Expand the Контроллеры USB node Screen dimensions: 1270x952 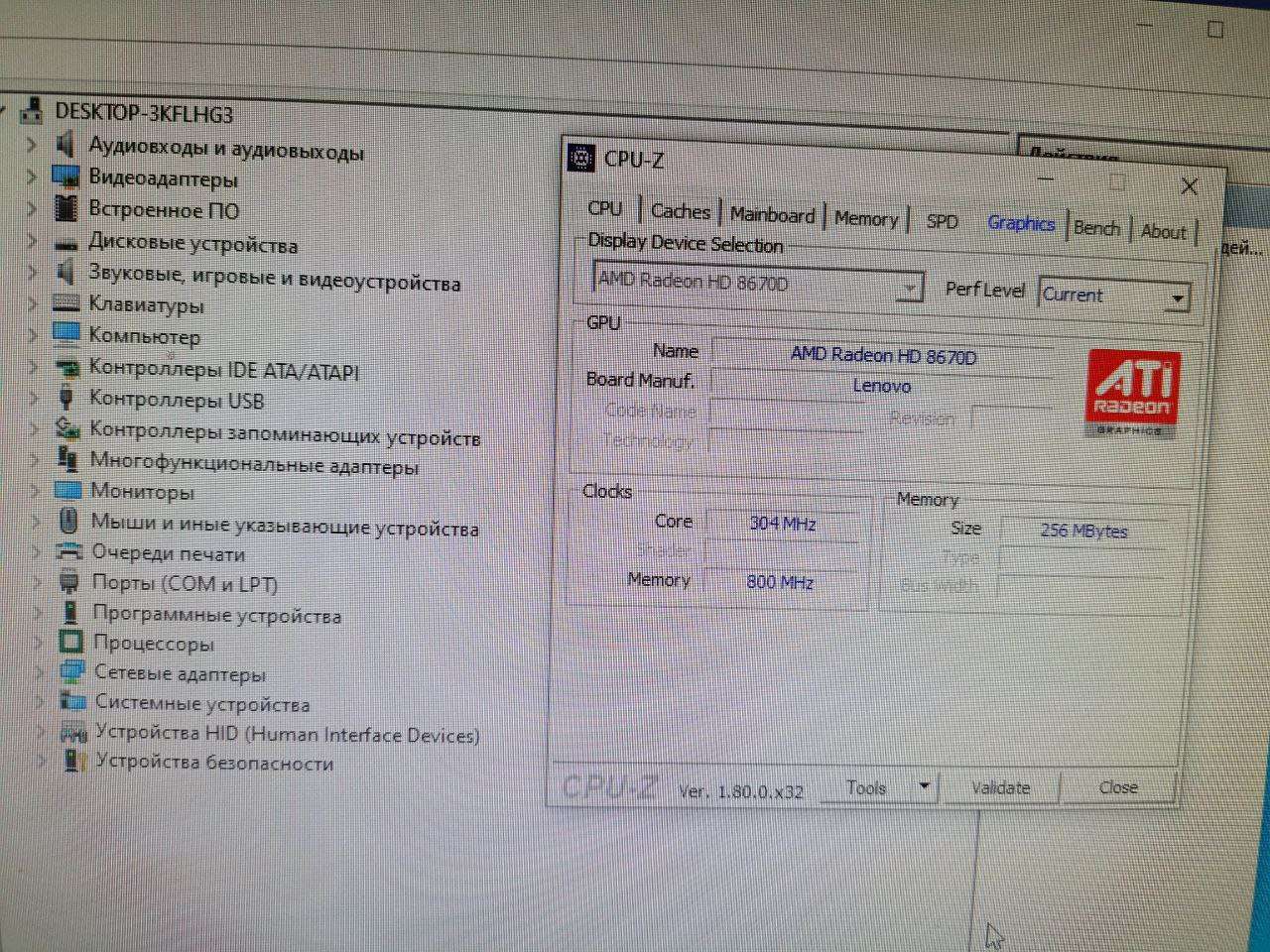point(34,399)
